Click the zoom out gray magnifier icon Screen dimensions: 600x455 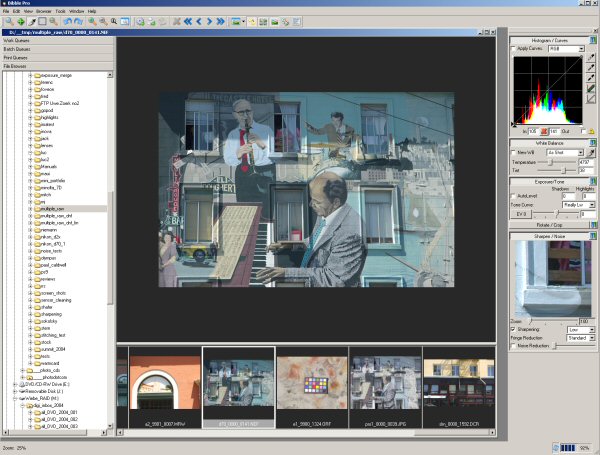[x=103, y=22]
